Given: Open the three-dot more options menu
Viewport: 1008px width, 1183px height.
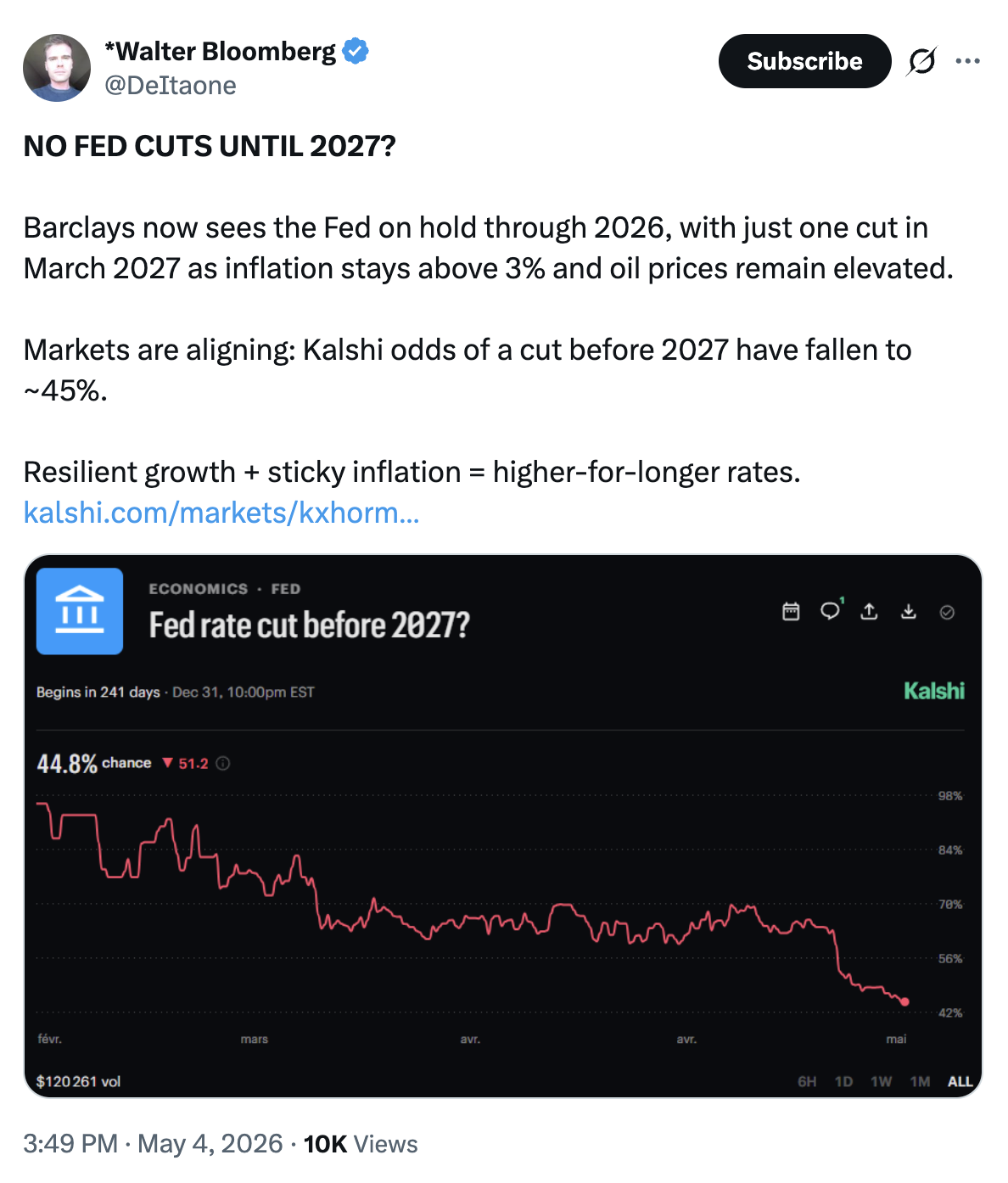Looking at the screenshot, I should [x=967, y=61].
